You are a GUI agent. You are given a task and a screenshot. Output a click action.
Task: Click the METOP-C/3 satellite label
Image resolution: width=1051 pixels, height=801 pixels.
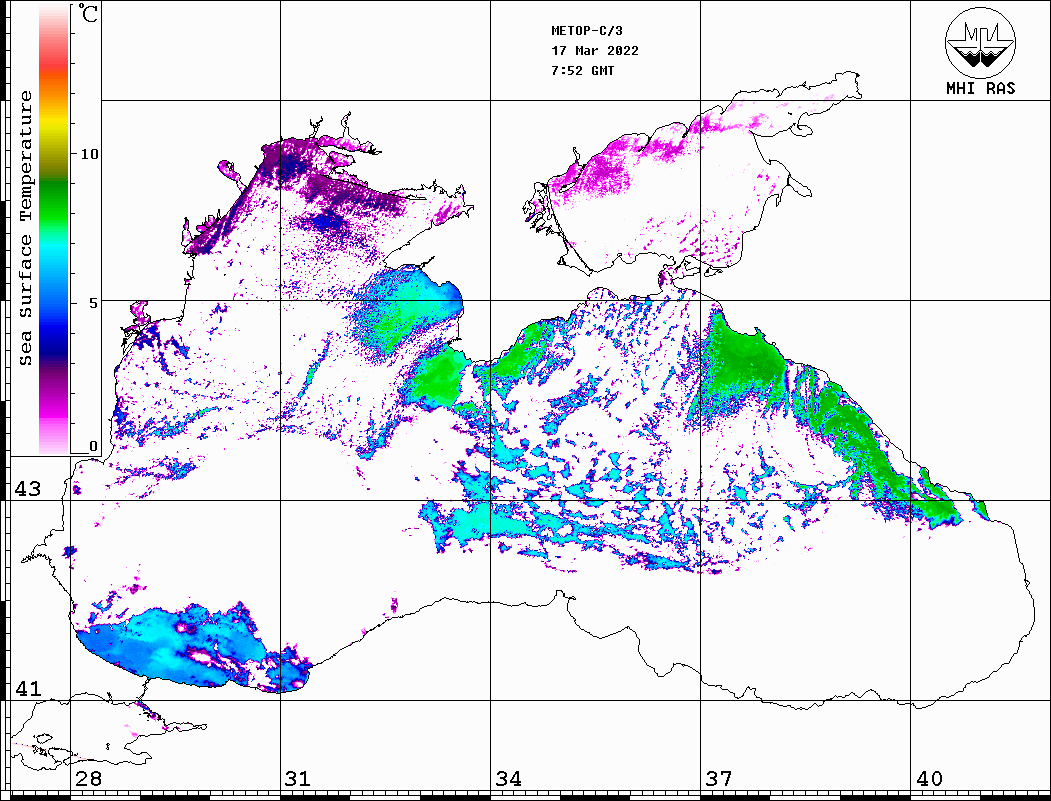coord(586,31)
